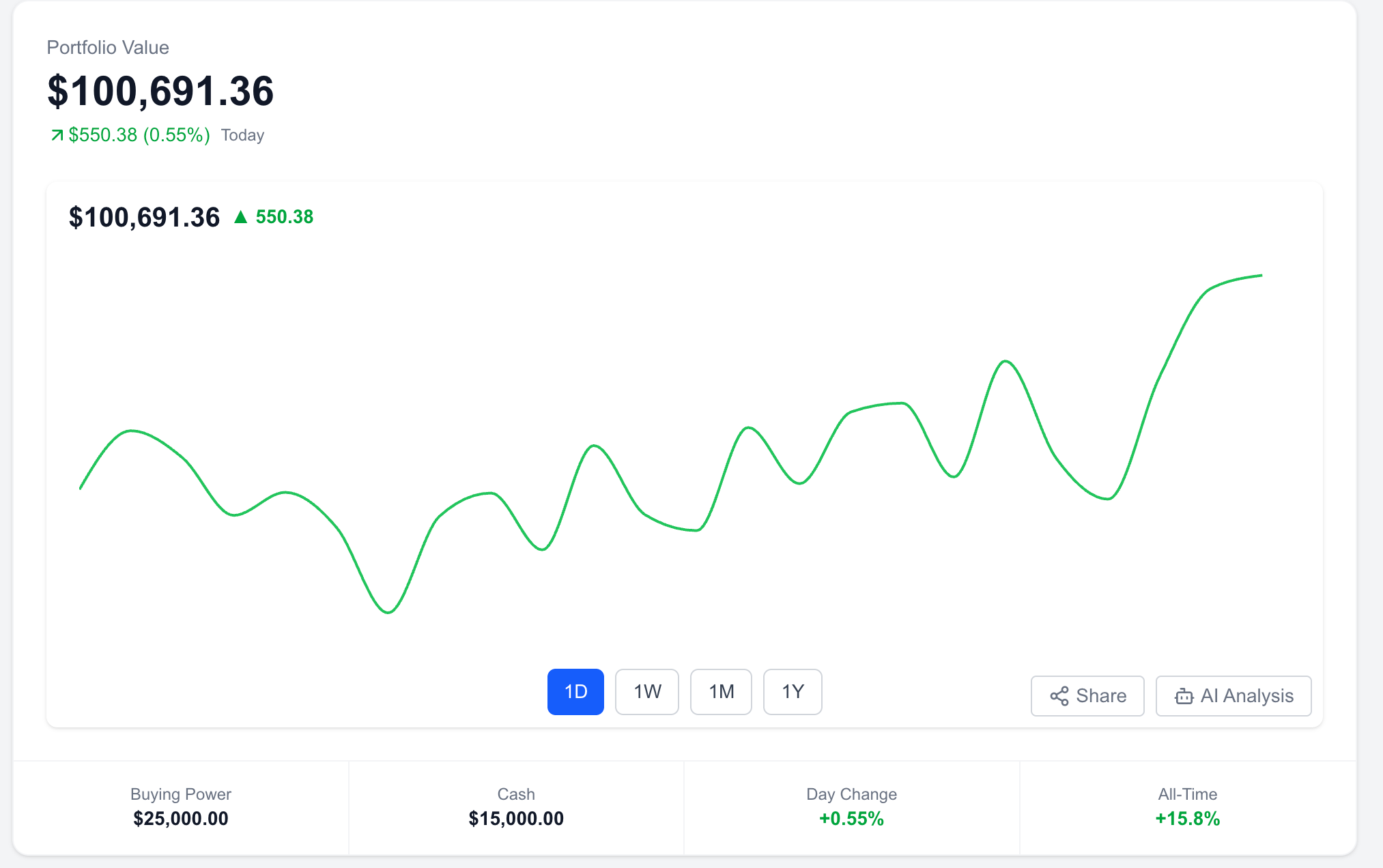Click the chart line's final endpoint

tap(1261, 276)
